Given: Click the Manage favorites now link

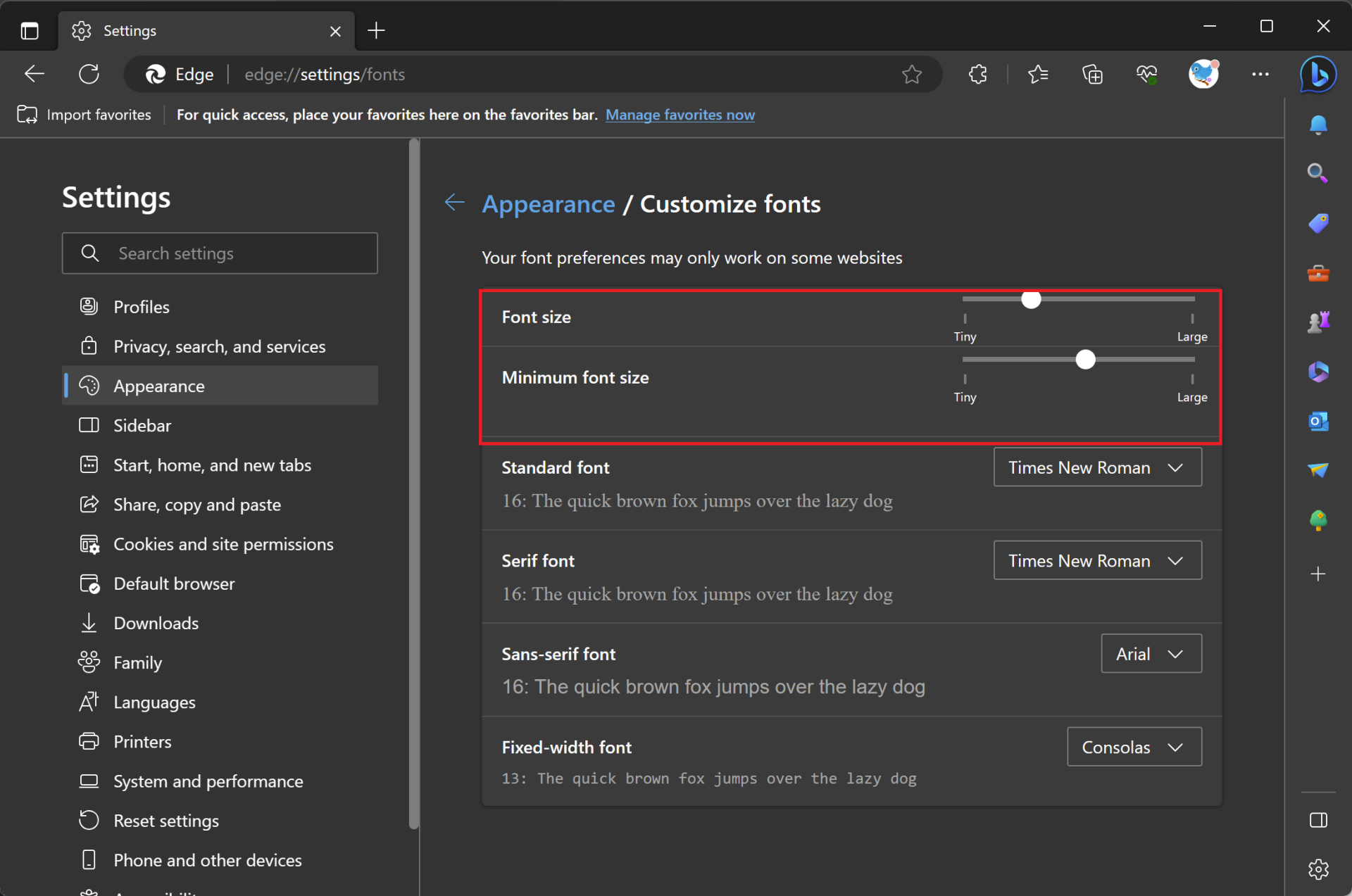Looking at the screenshot, I should pos(680,115).
